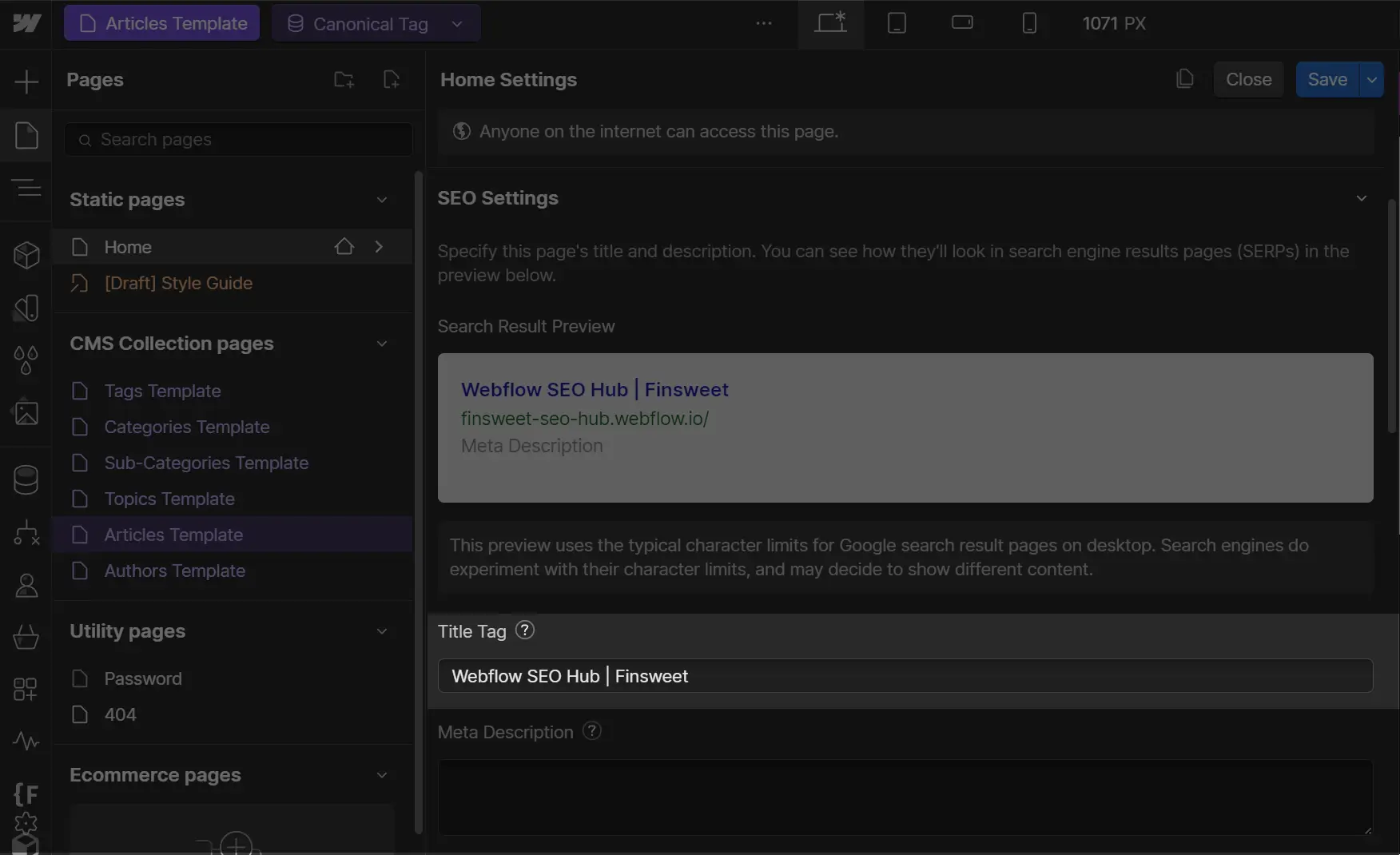Open the three-dots more options menu
The width and height of the screenshot is (1400, 855).
764,23
